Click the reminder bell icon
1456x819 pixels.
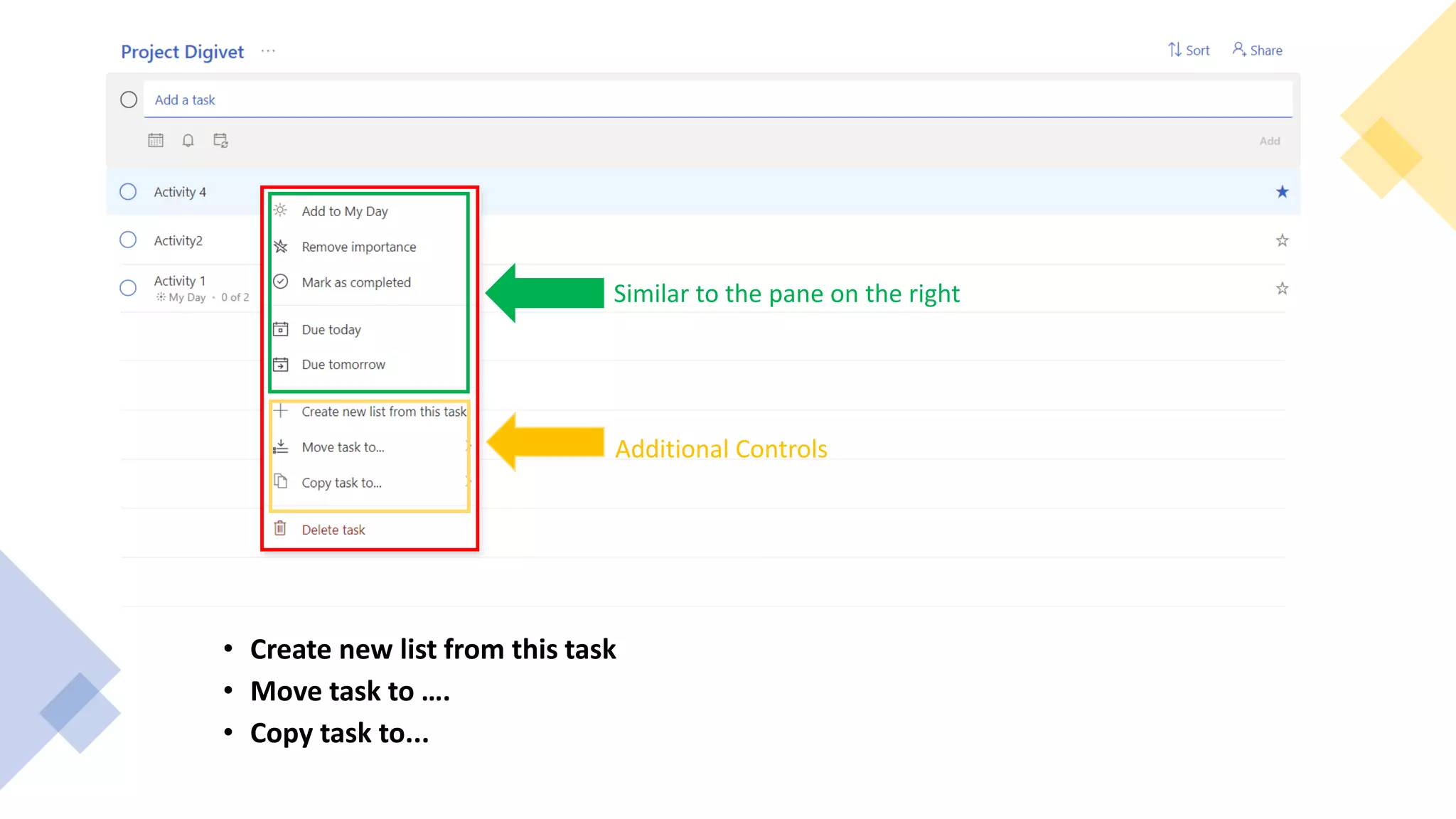[188, 140]
